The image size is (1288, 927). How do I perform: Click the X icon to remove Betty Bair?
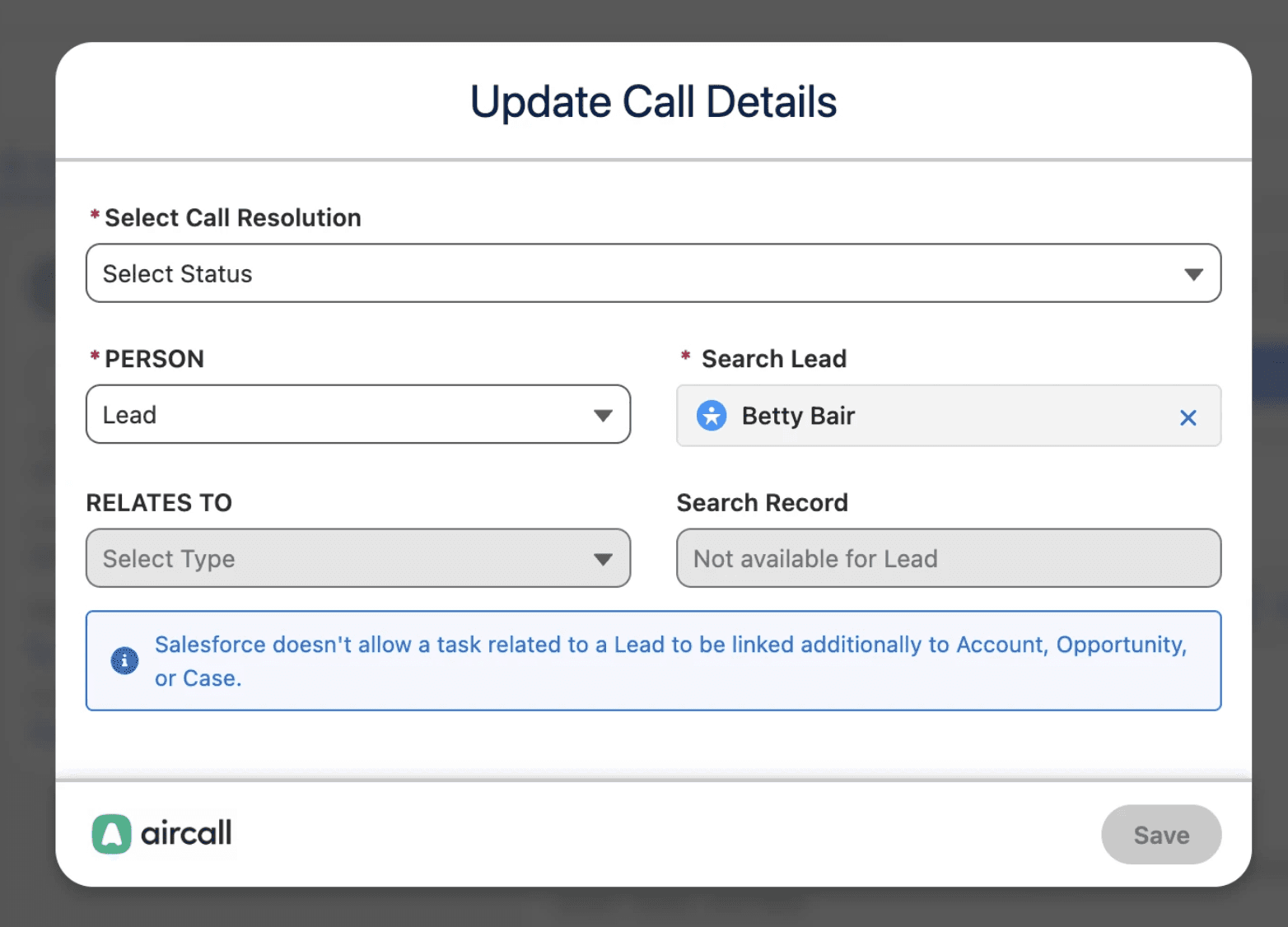tap(1188, 417)
